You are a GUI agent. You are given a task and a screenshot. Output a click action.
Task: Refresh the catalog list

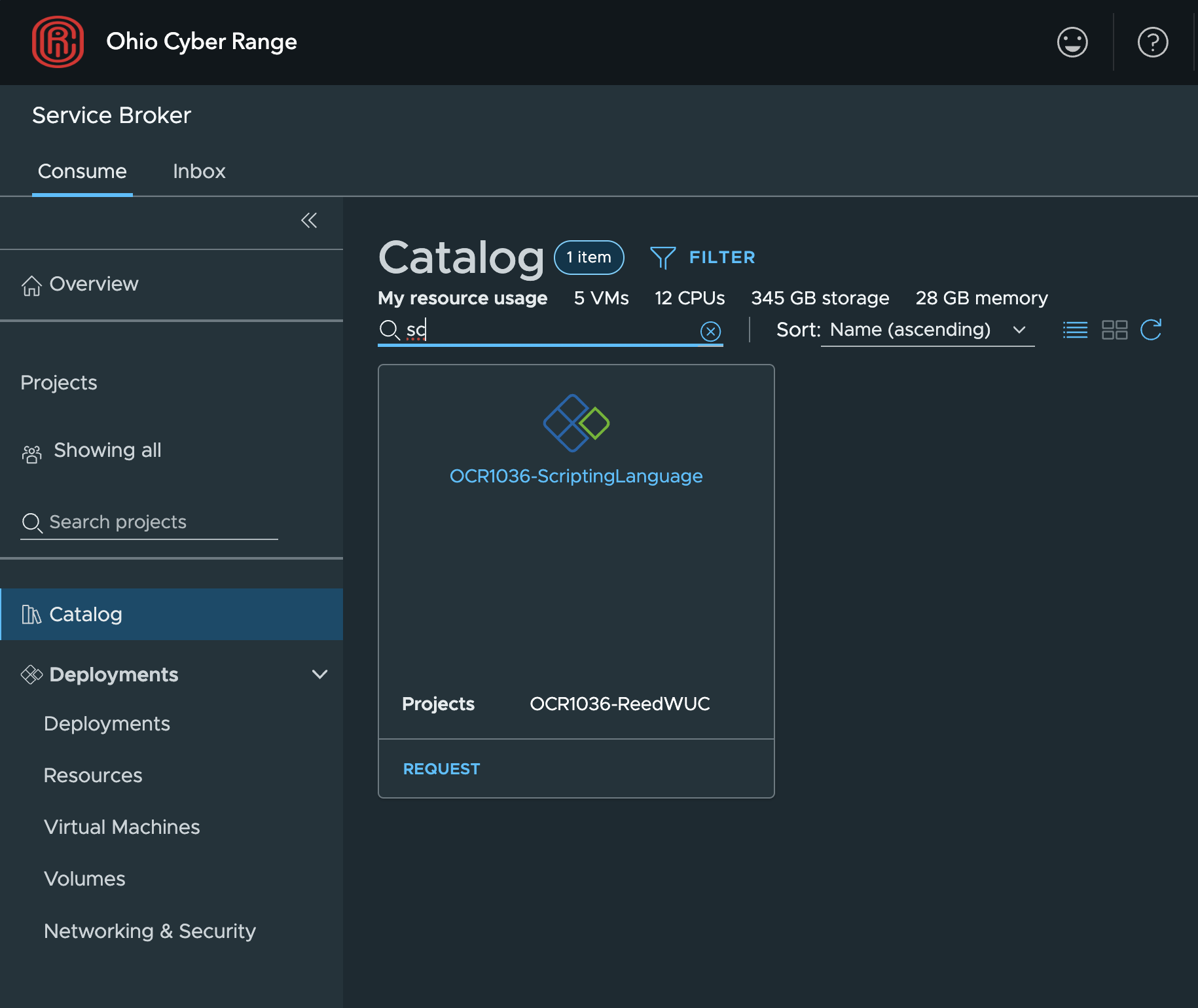[x=1151, y=330]
